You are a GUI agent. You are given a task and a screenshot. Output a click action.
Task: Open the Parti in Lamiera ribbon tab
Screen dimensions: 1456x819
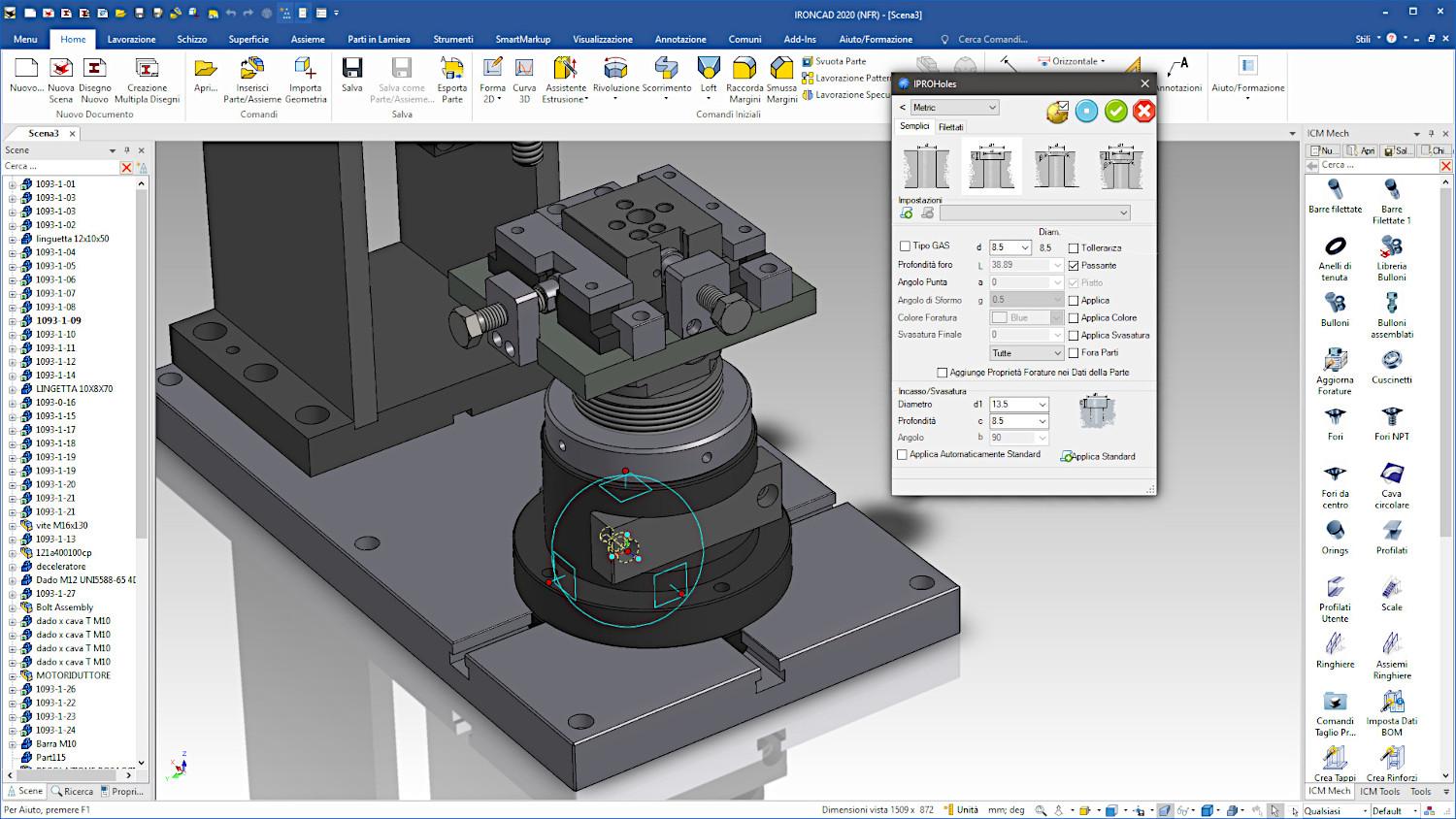379,40
